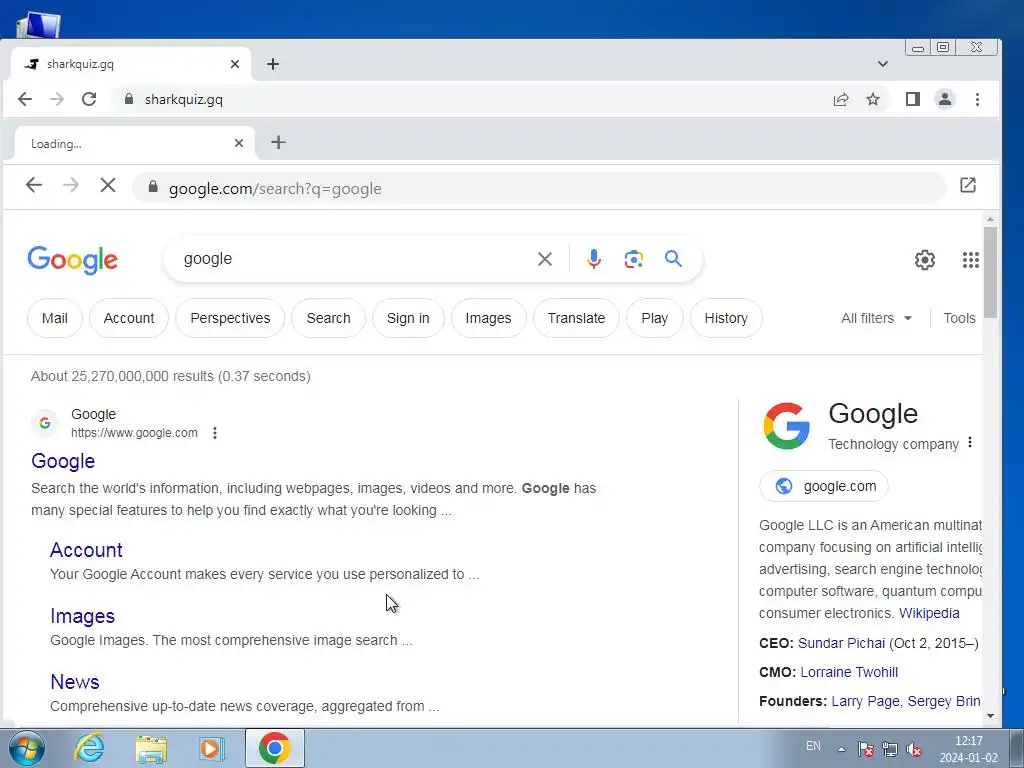Viewport: 1024px width, 768px height.
Task: Click the Chrome taskbar button
Action: pyautogui.click(x=274, y=748)
